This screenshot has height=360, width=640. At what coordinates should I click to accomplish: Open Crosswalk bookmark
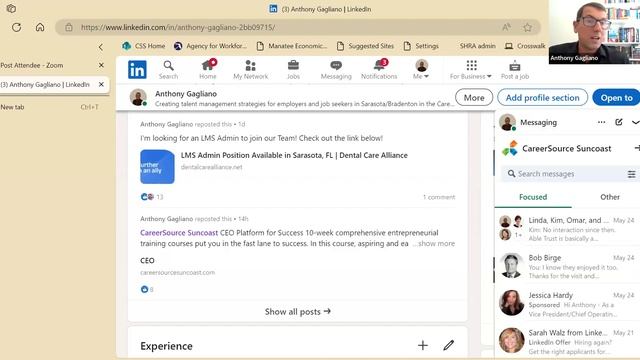tap(525, 46)
